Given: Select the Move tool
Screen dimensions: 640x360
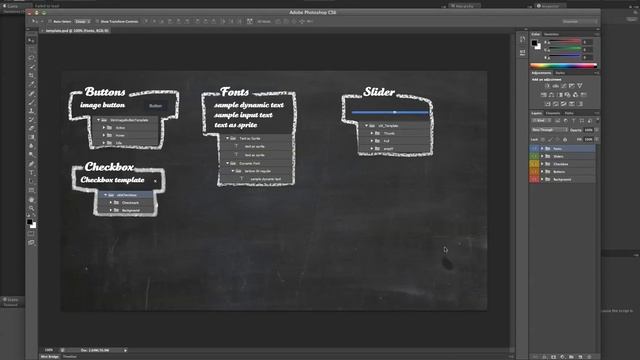Looking at the screenshot, I should click(31, 40).
